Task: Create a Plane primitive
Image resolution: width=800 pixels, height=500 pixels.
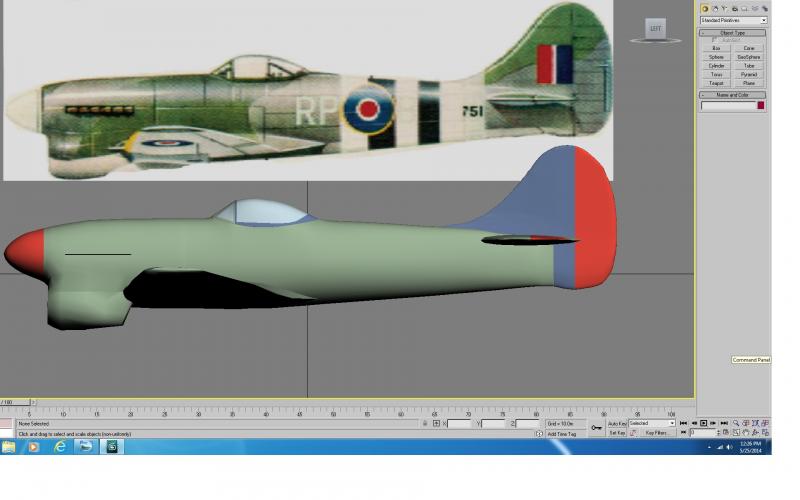Action: pos(748,83)
